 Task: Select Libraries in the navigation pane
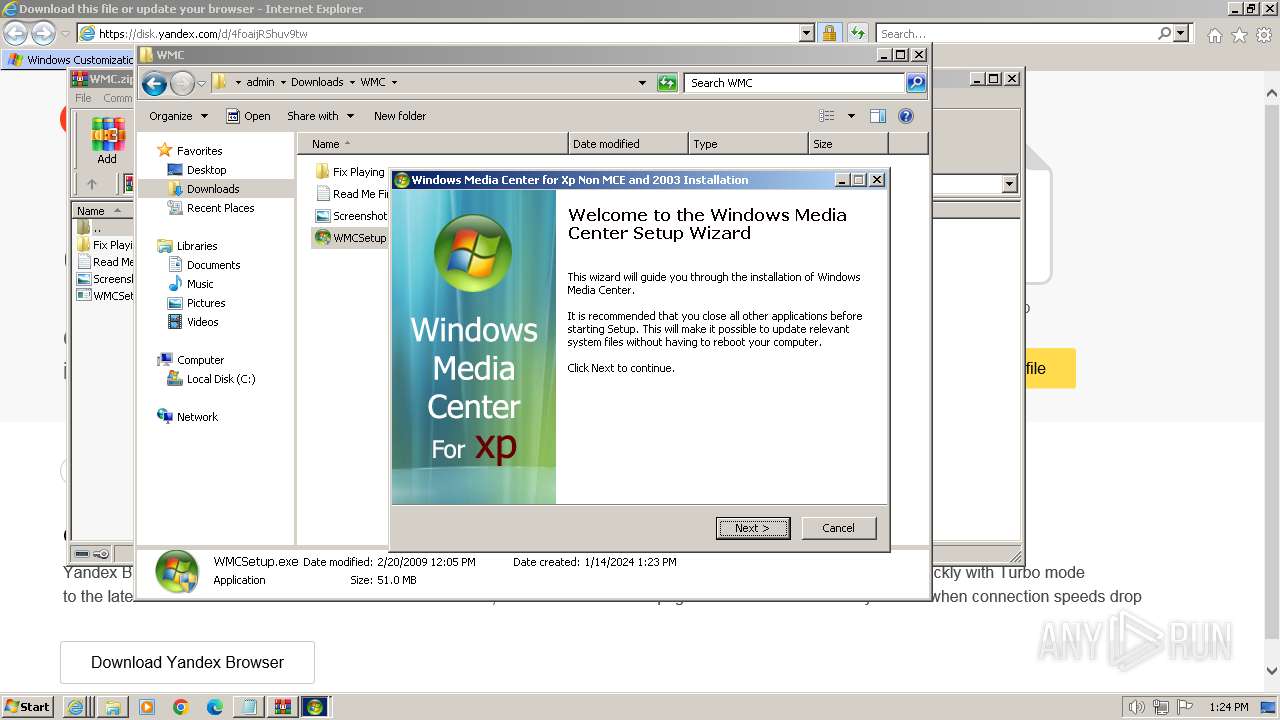(x=197, y=246)
